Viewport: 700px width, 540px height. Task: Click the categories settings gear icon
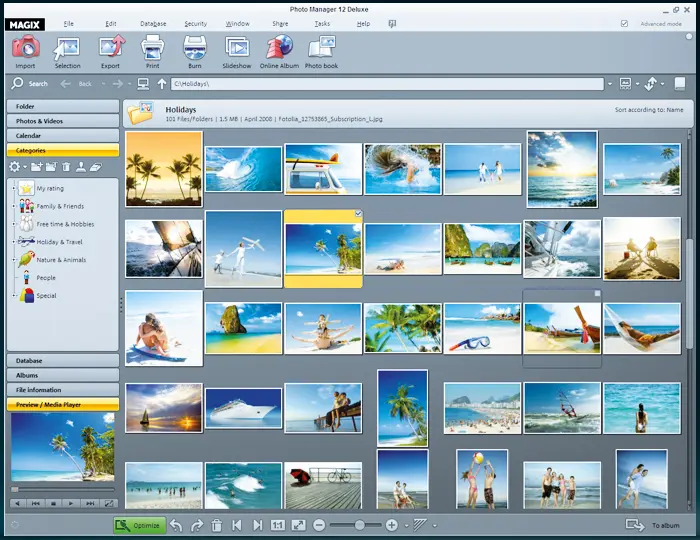click(15, 167)
